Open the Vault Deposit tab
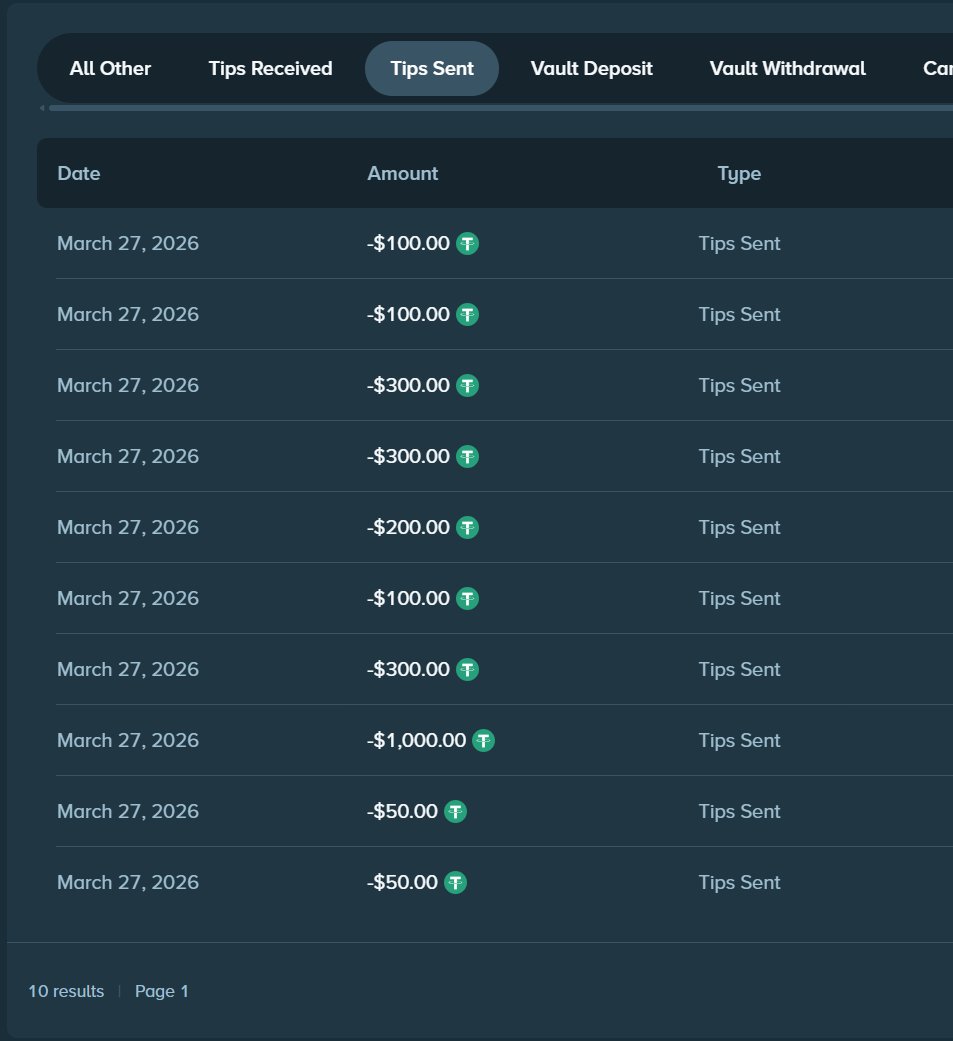 pyautogui.click(x=591, y=68)
